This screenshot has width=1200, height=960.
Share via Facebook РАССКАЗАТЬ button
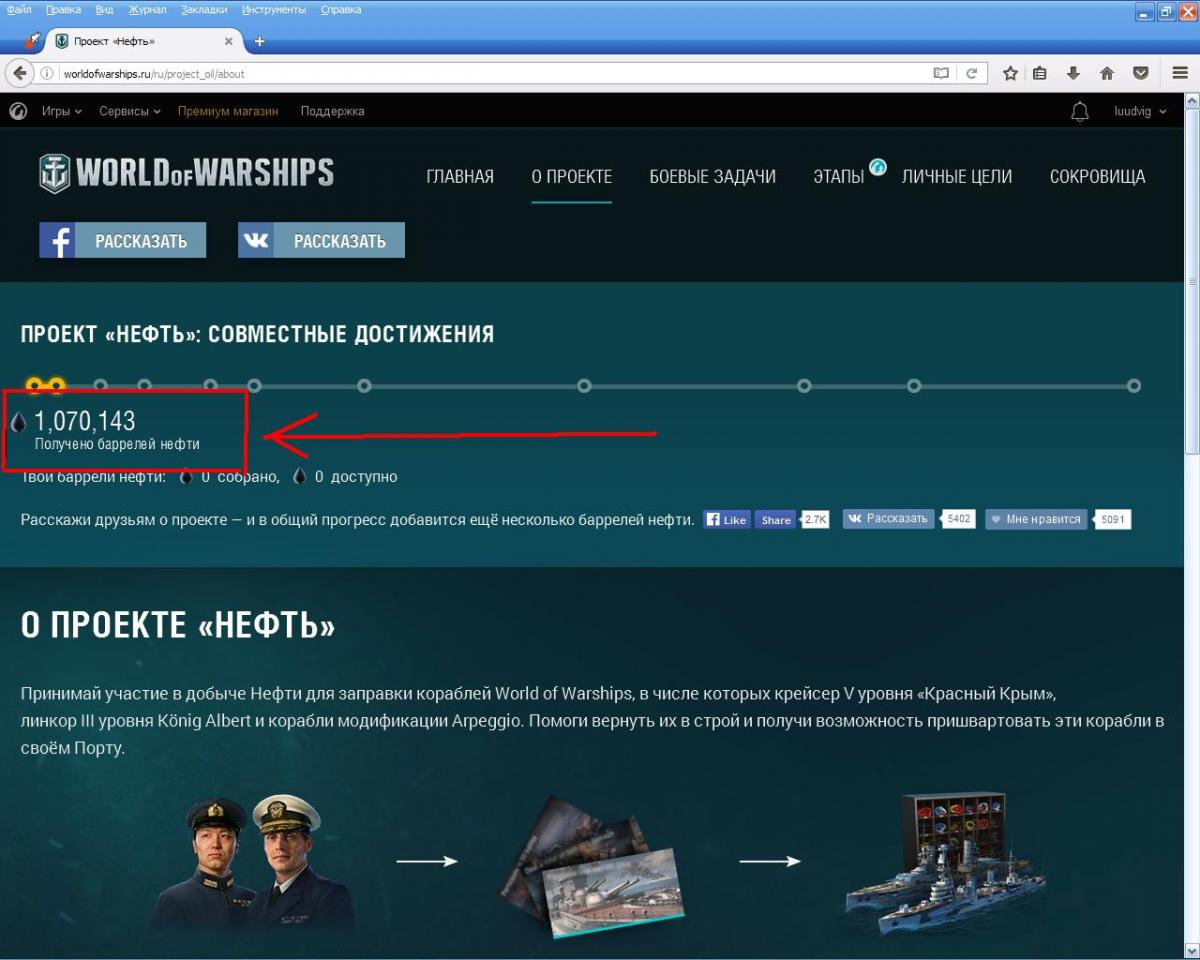point(123,240)
